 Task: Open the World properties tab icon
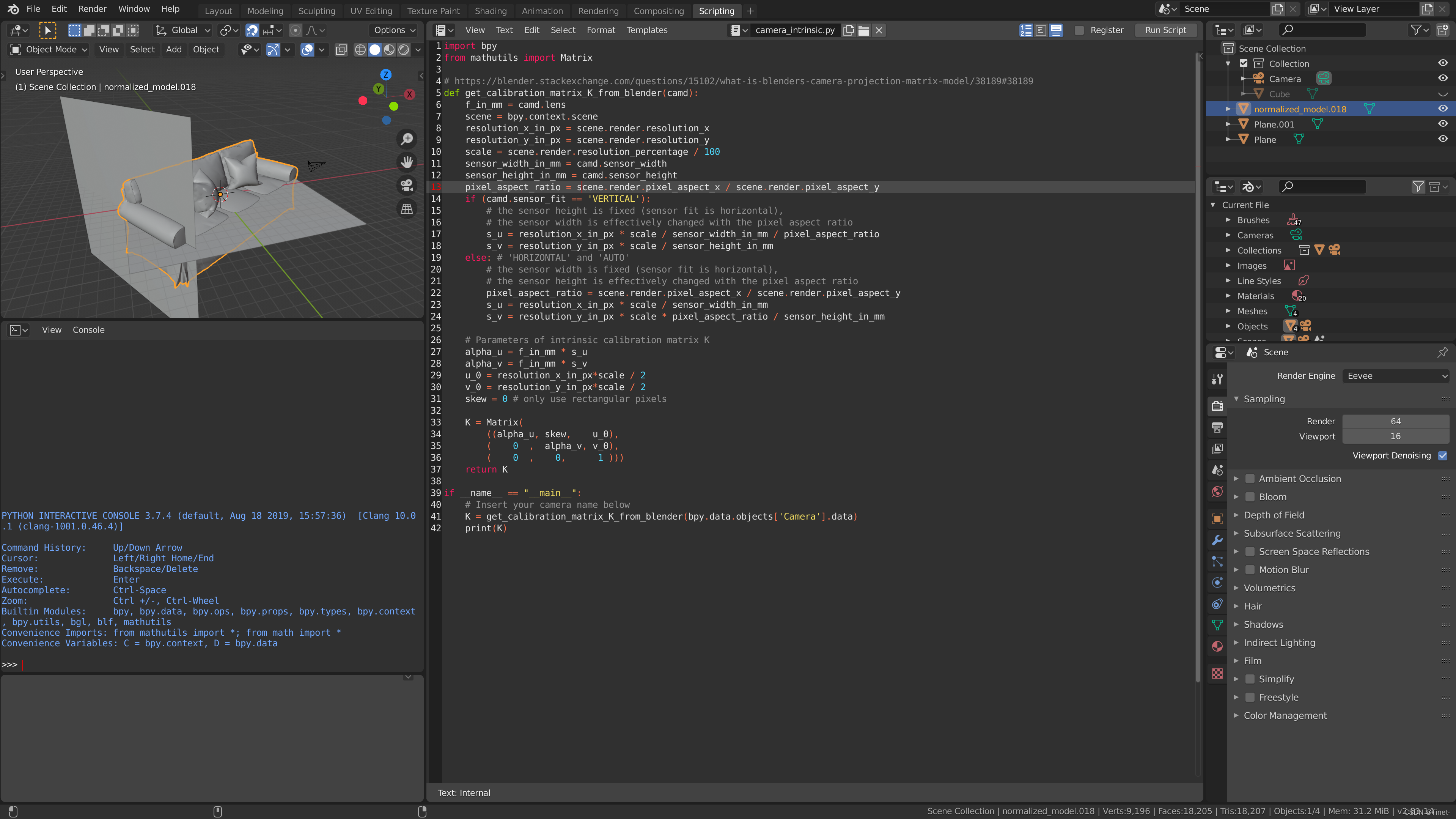1217,491
